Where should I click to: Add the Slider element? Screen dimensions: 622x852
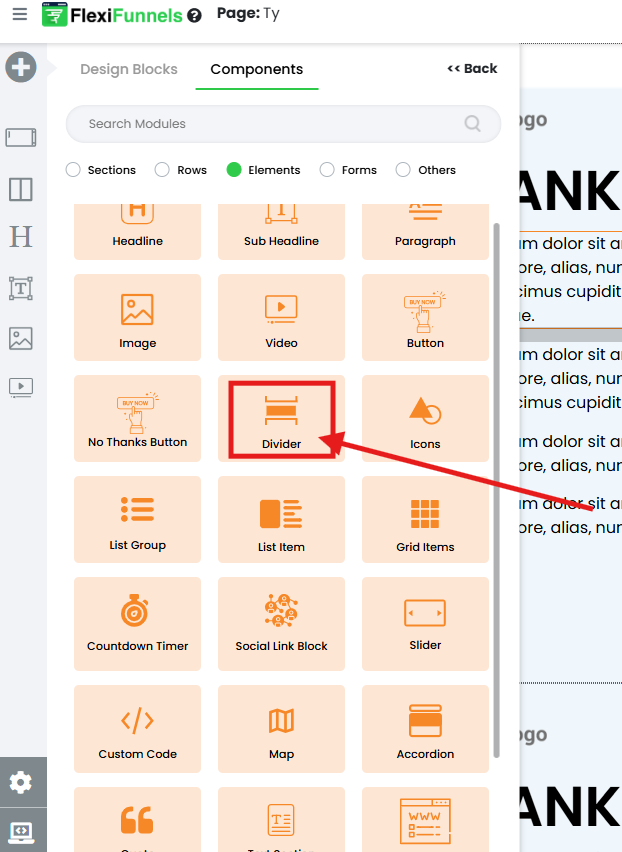click(x=425, y=624)
